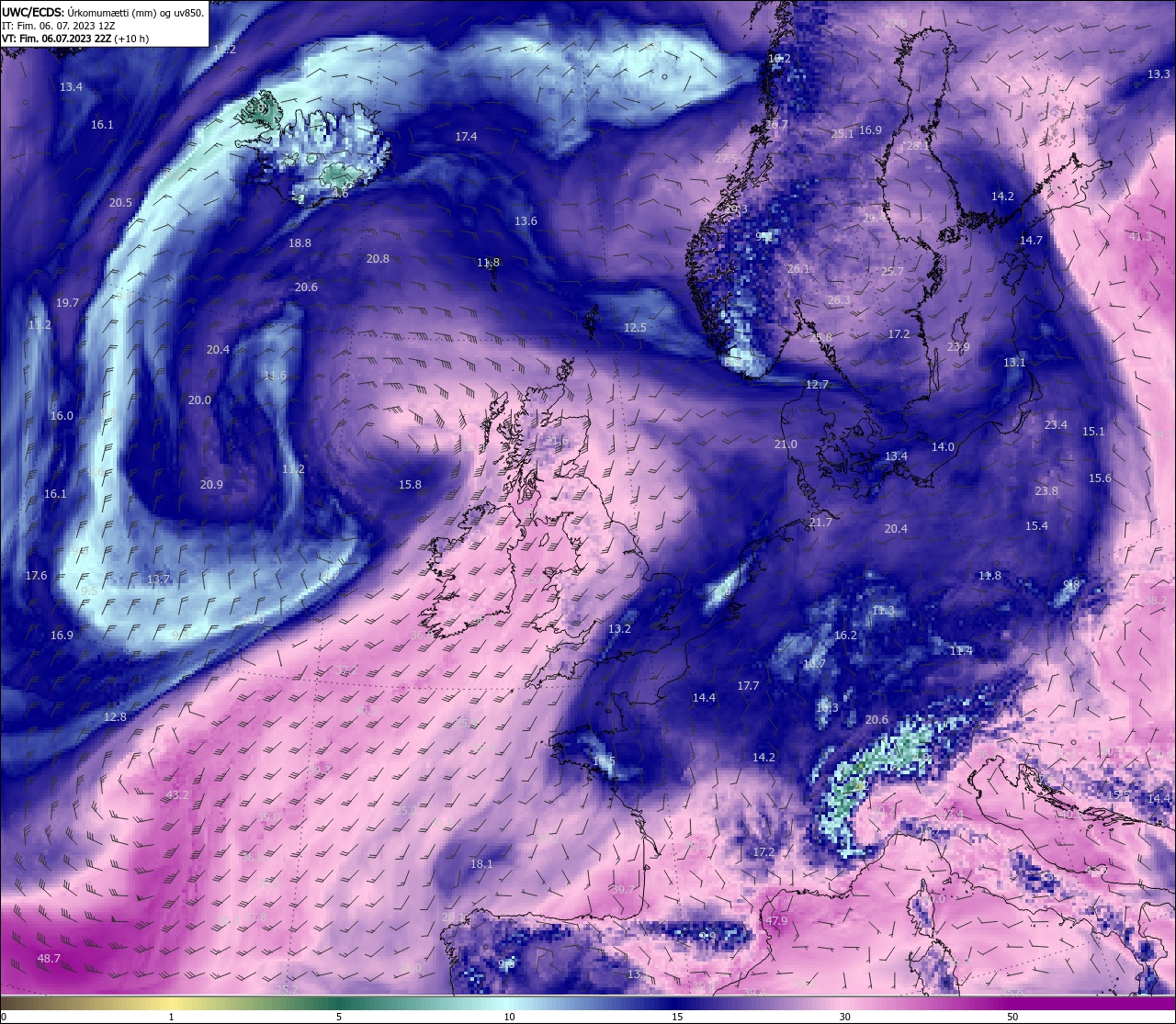Click the '16.2' value over Germany
Screen dimensions: 1176x1024
click(845, 636)
